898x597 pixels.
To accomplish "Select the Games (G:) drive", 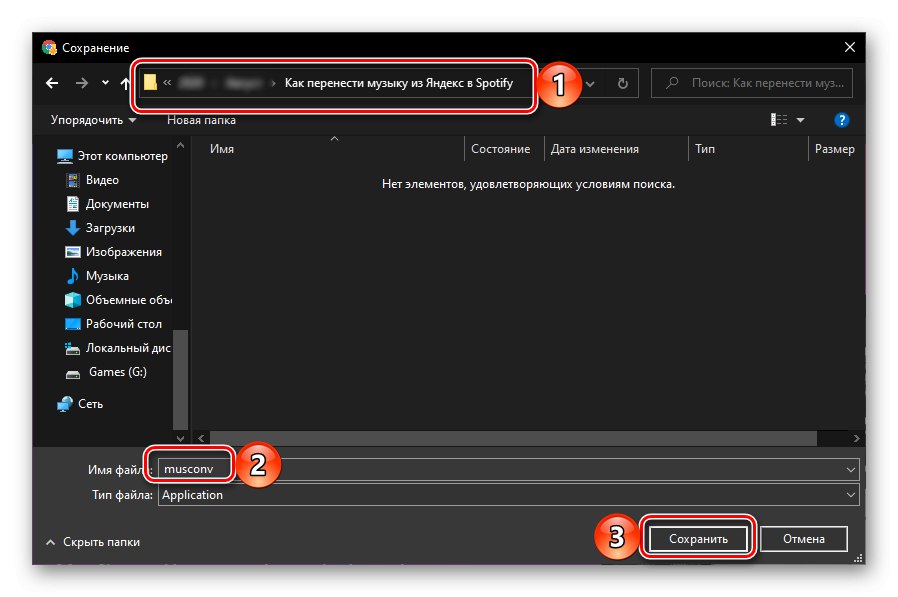I will point(97,372).
